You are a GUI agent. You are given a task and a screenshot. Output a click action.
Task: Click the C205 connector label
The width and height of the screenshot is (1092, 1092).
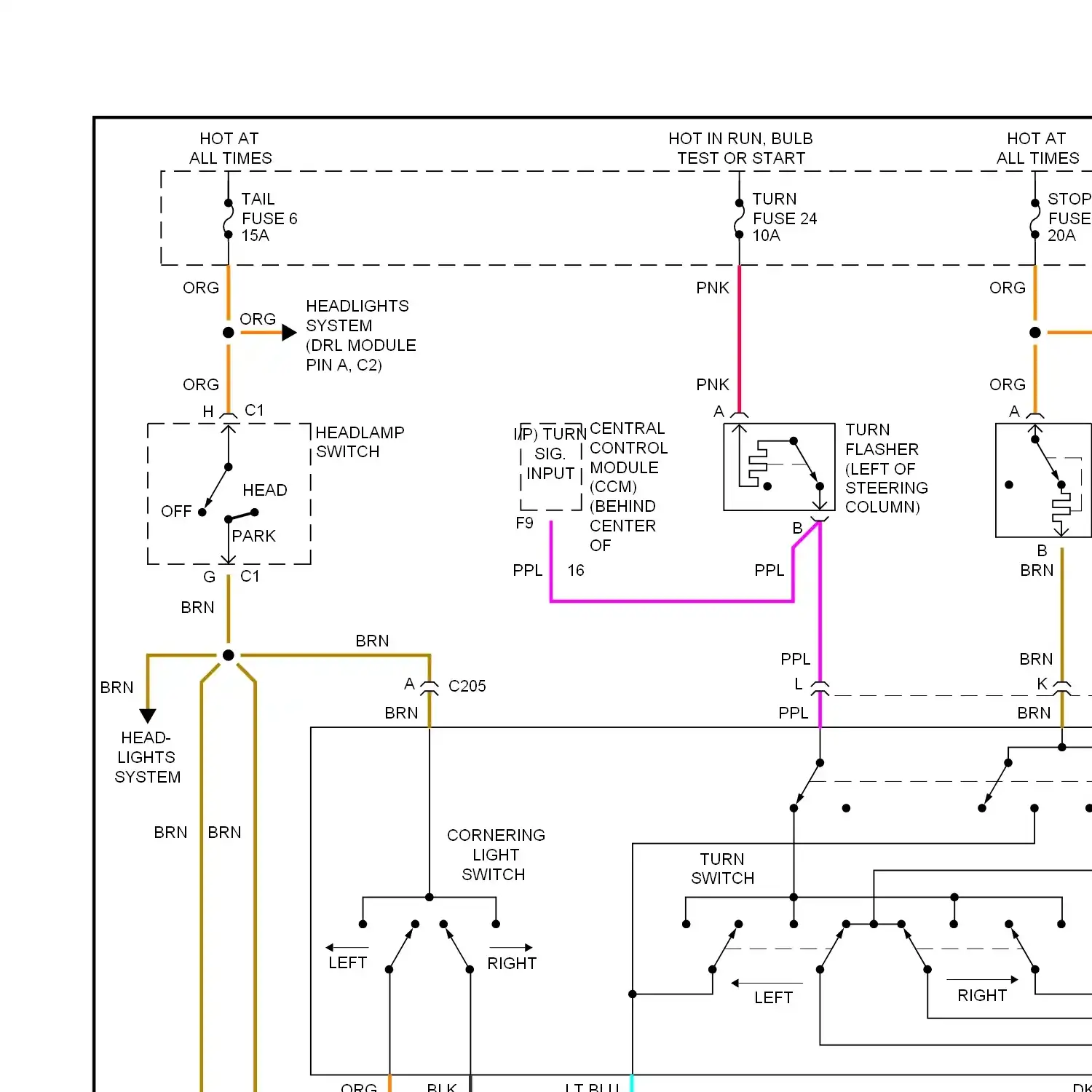[x=467, y=687]
